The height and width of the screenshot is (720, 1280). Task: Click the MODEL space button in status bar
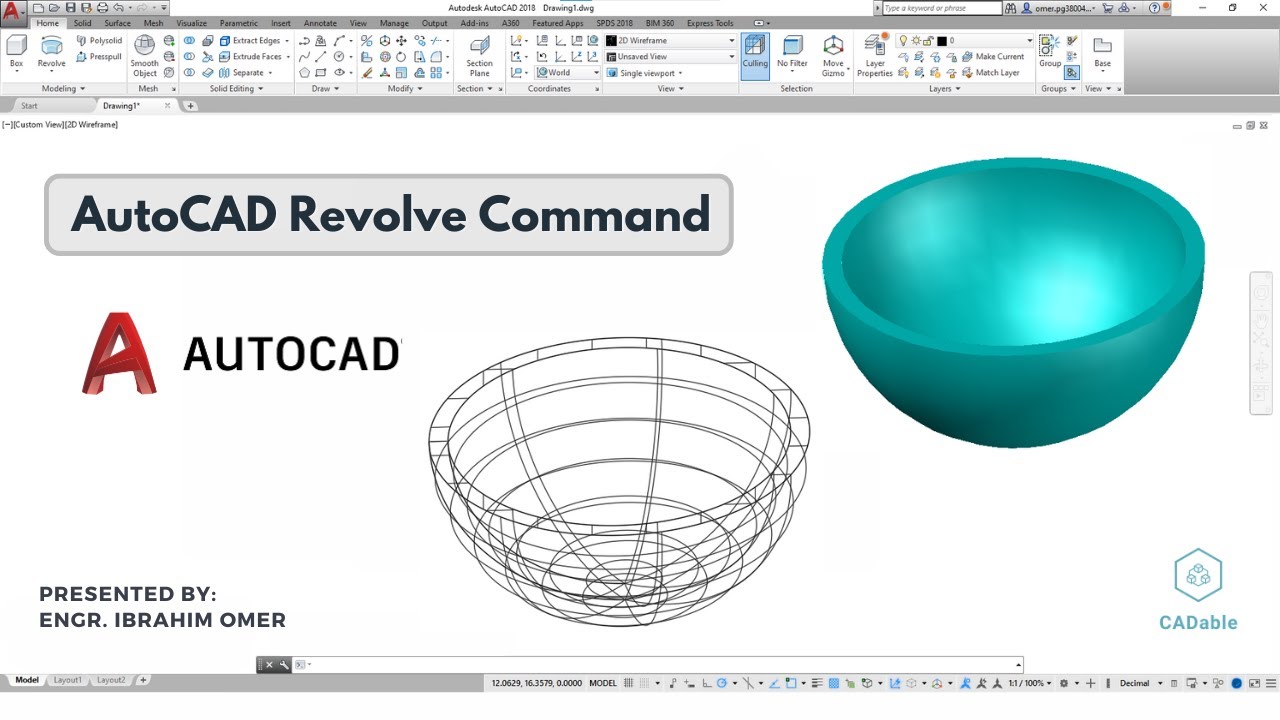(603, 683)
